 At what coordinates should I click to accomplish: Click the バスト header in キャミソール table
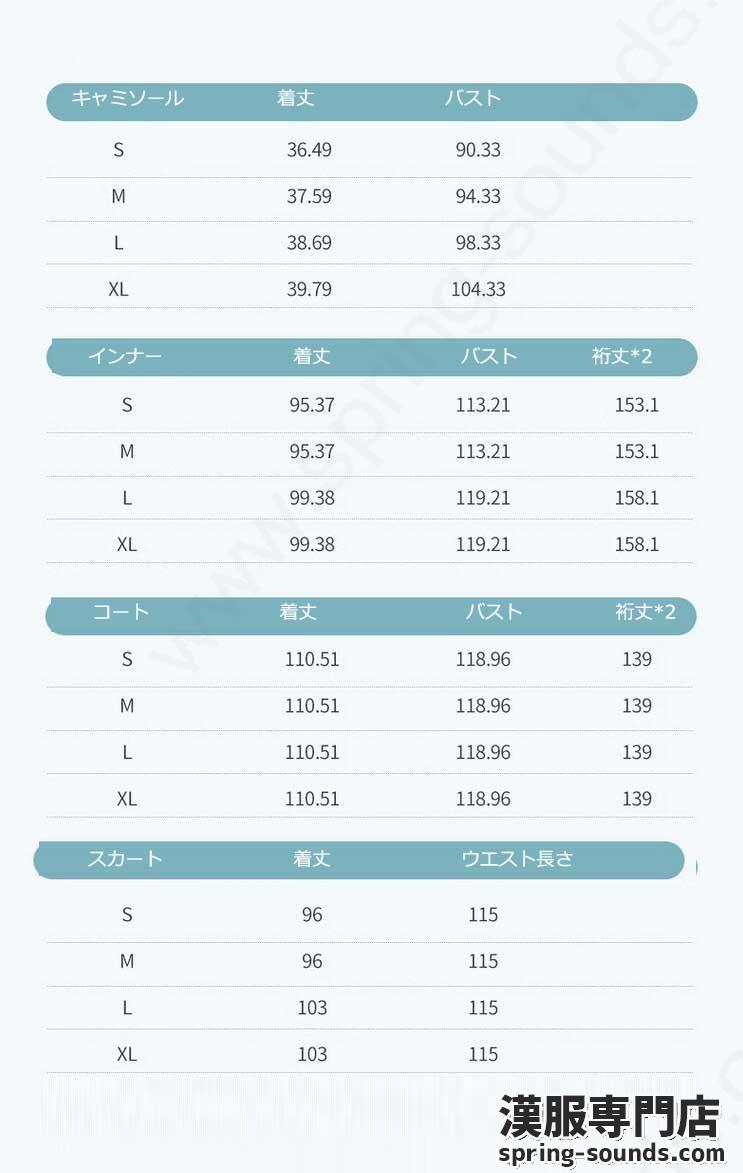[x=472, y=98]
